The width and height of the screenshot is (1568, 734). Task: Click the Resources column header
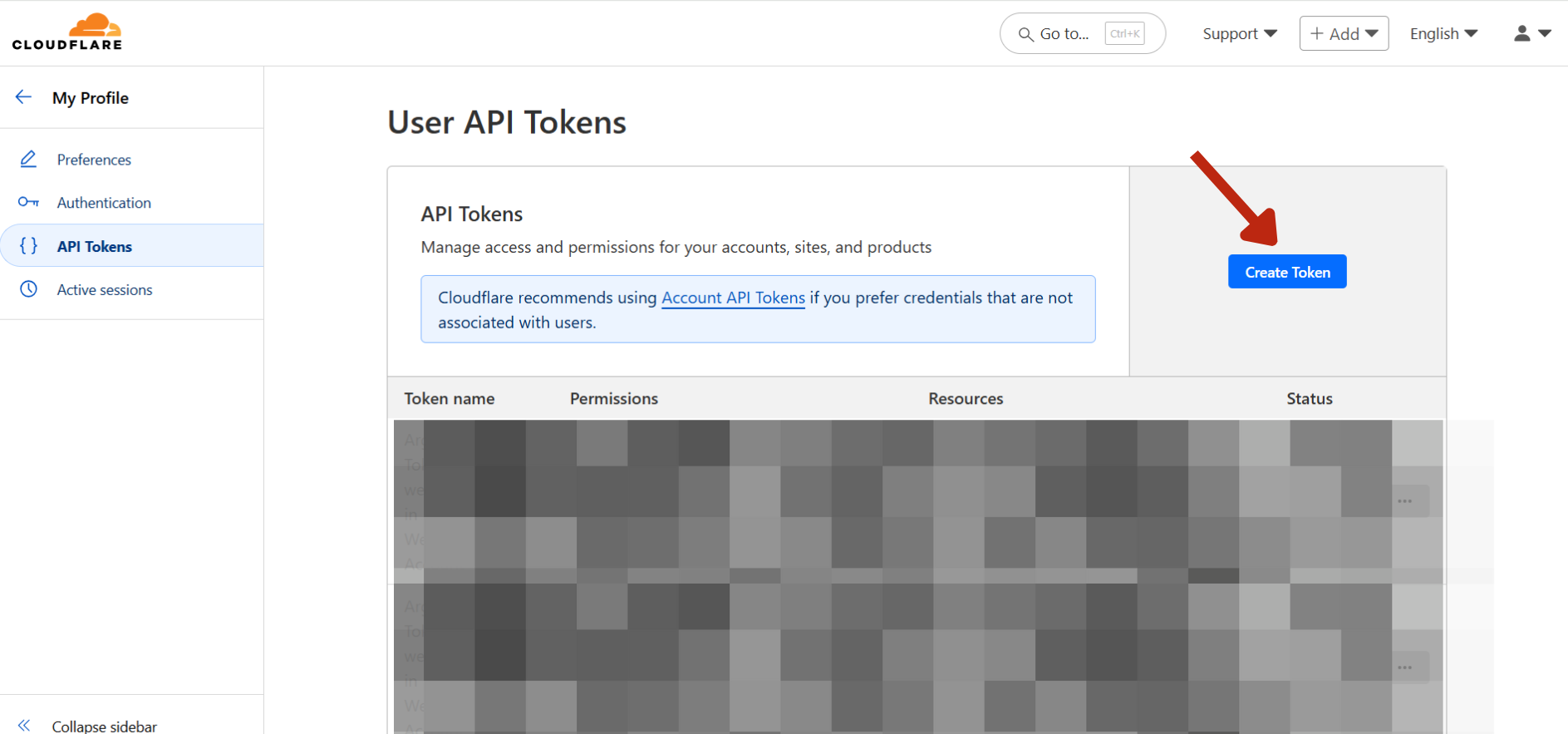966,398
